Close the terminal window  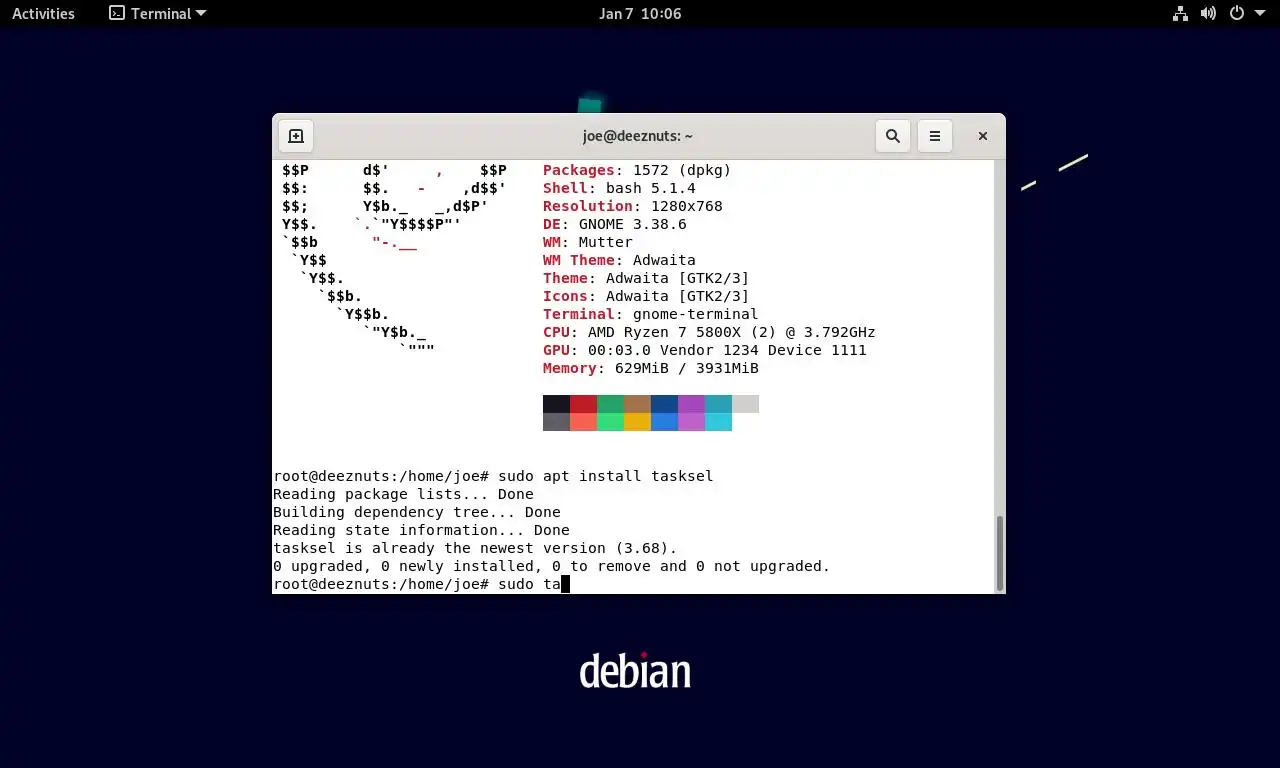pyautogui.click(x=983, y=136)
